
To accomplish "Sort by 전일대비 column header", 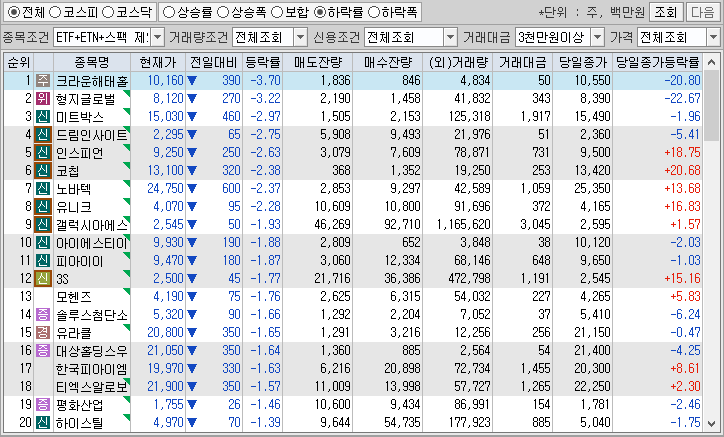I will pyautogui.click(x=214, y=62).
